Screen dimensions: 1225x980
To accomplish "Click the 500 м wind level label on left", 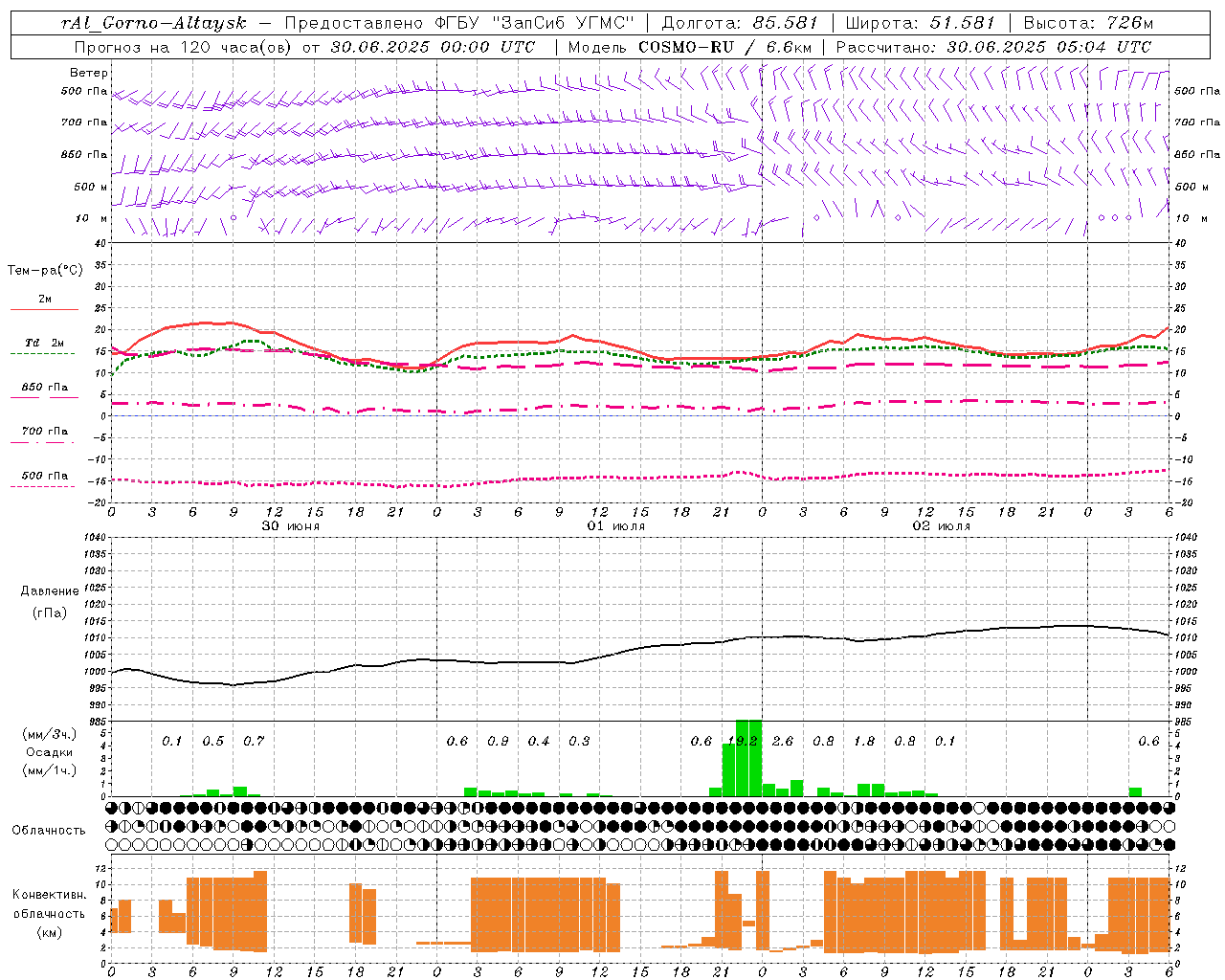I will coord(91,187).
